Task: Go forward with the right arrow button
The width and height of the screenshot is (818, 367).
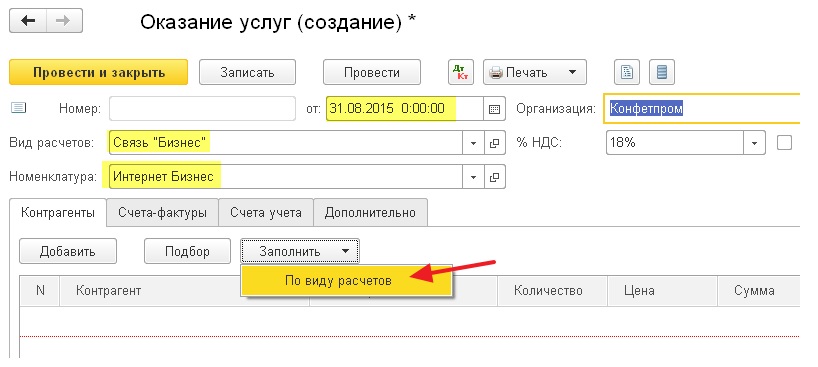Action: pyautogui.click(x=64, y=20)
